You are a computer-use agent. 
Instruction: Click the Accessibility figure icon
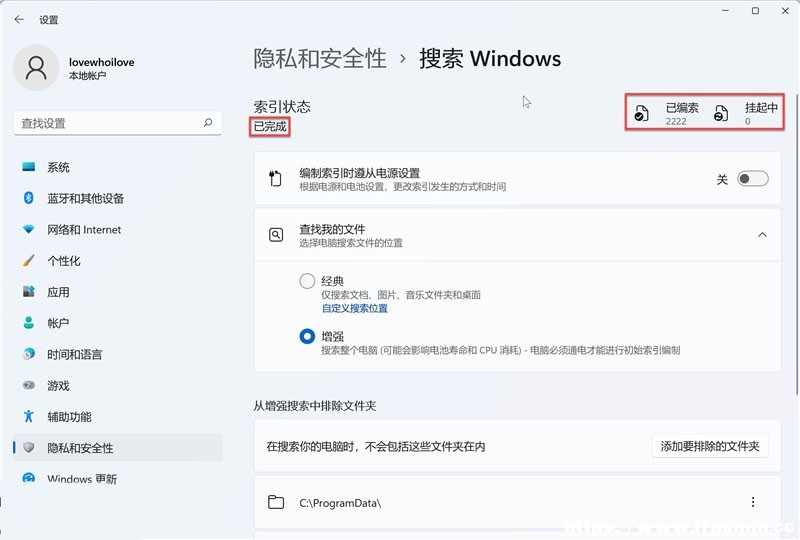pos(29,416)
